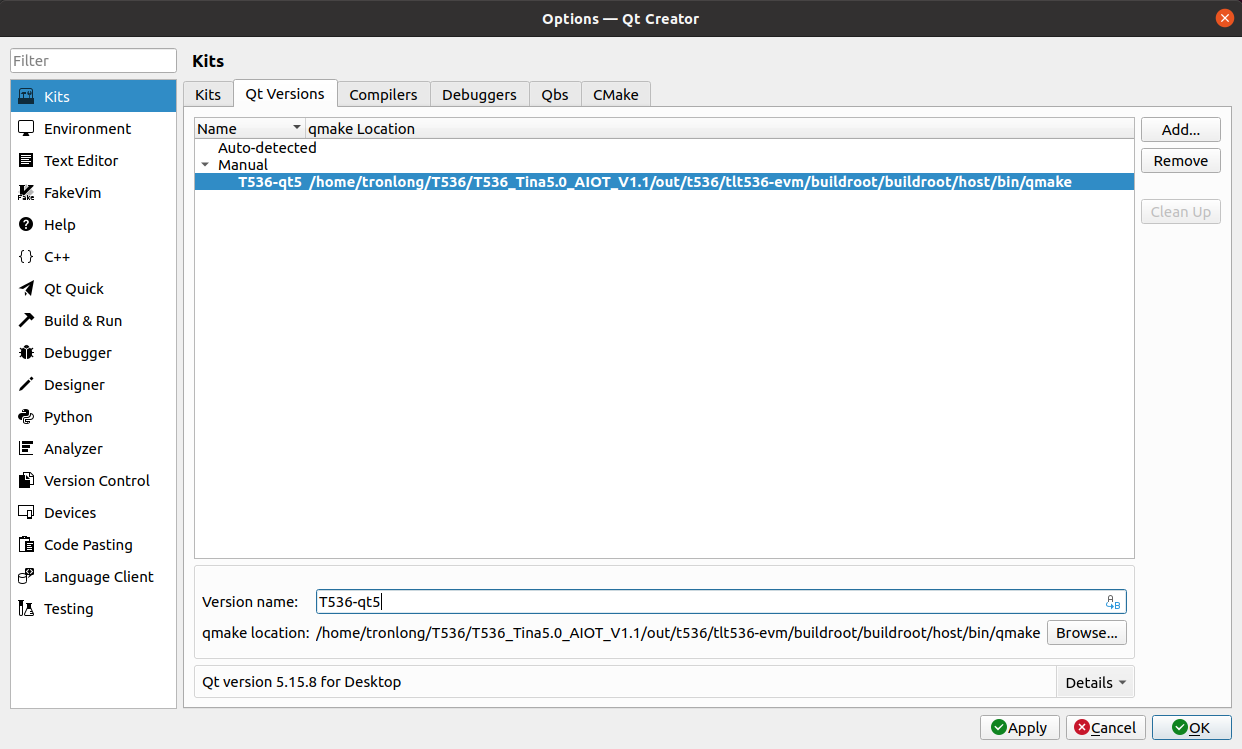Screen dimensions: 1242x749
Task: Click the Remove button
Action: tap(1181, 161)
